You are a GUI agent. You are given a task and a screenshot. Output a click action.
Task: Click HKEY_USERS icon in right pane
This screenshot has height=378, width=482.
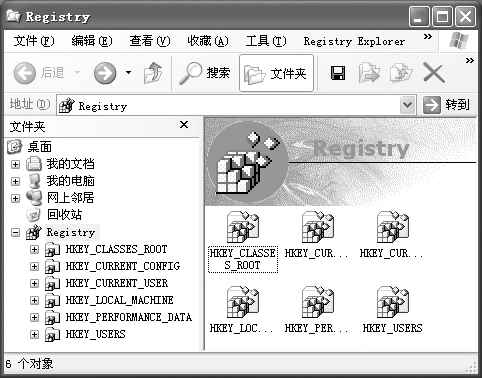coord(393,302)
